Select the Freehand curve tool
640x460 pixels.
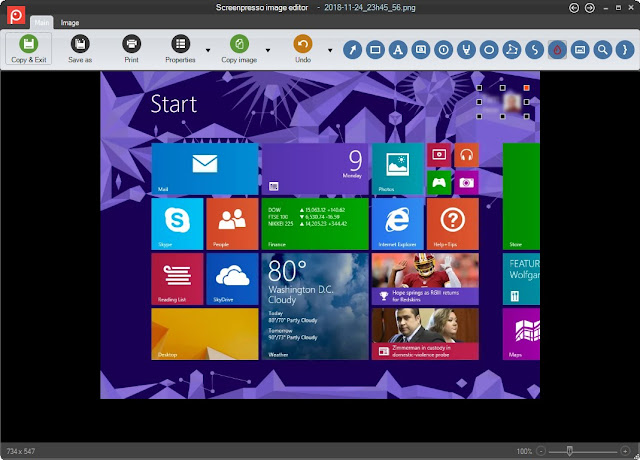click(535, 50)
